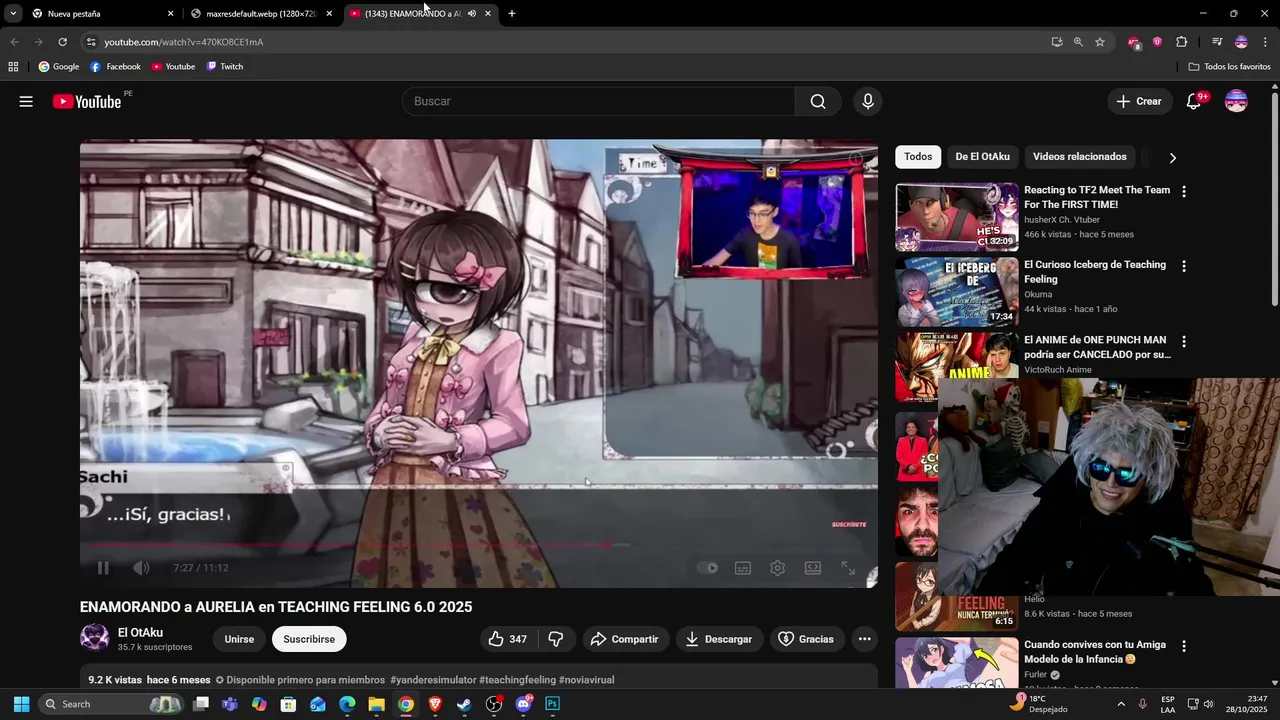This screenshot has width=1280, height=720.
Task: Open Discord from the taskbar
Action: (x=524, y=704)
